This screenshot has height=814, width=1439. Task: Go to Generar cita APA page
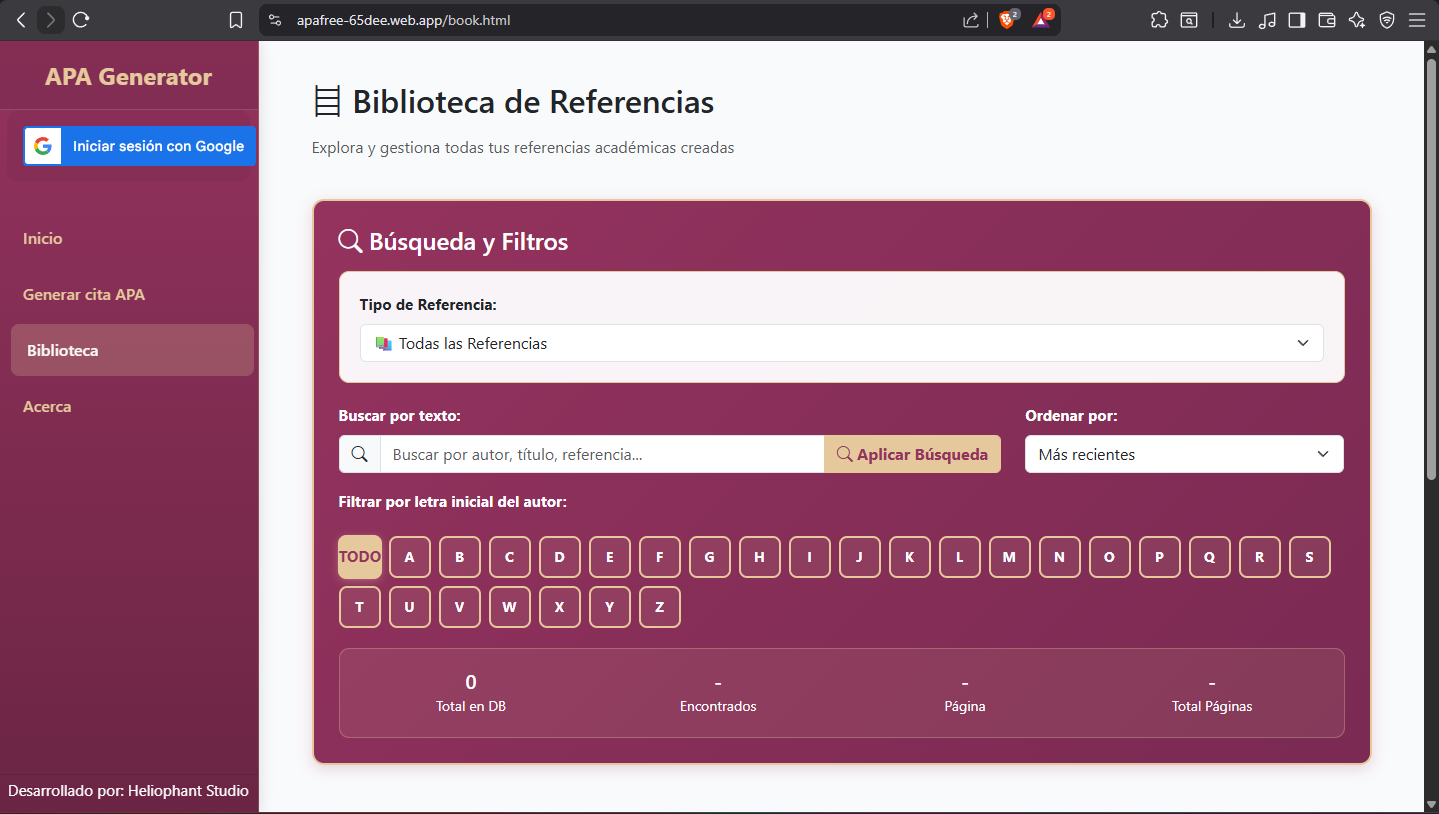click(84, 295)
